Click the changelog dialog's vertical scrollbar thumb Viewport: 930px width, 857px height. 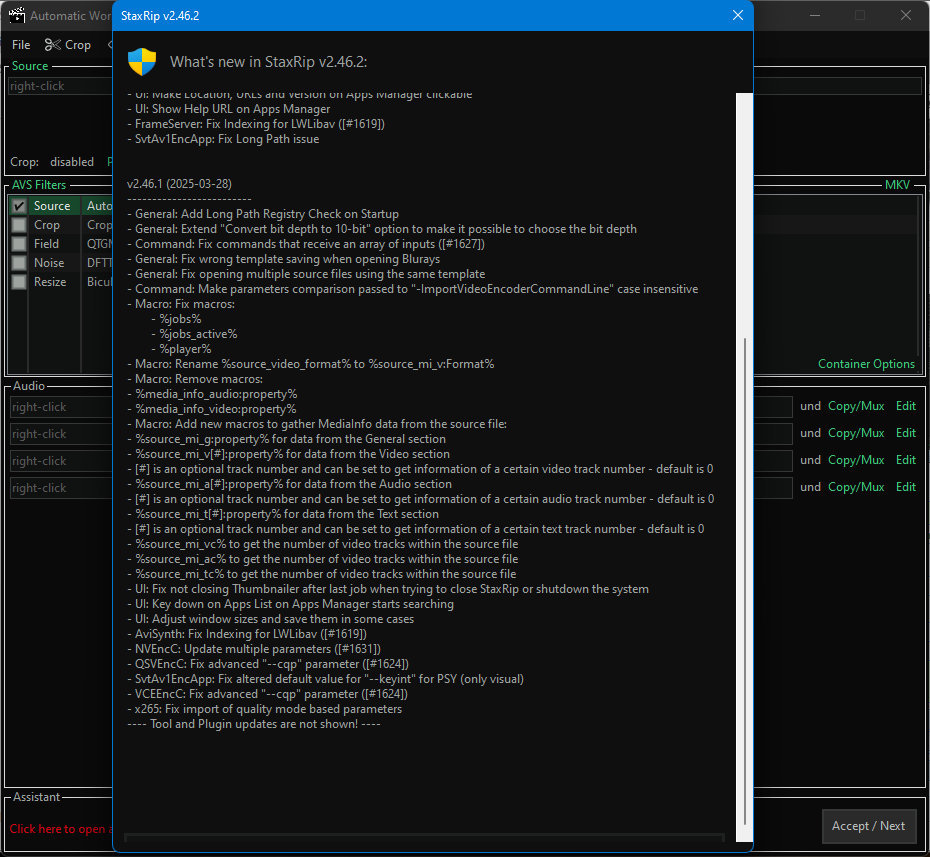[x=744, y=581]
